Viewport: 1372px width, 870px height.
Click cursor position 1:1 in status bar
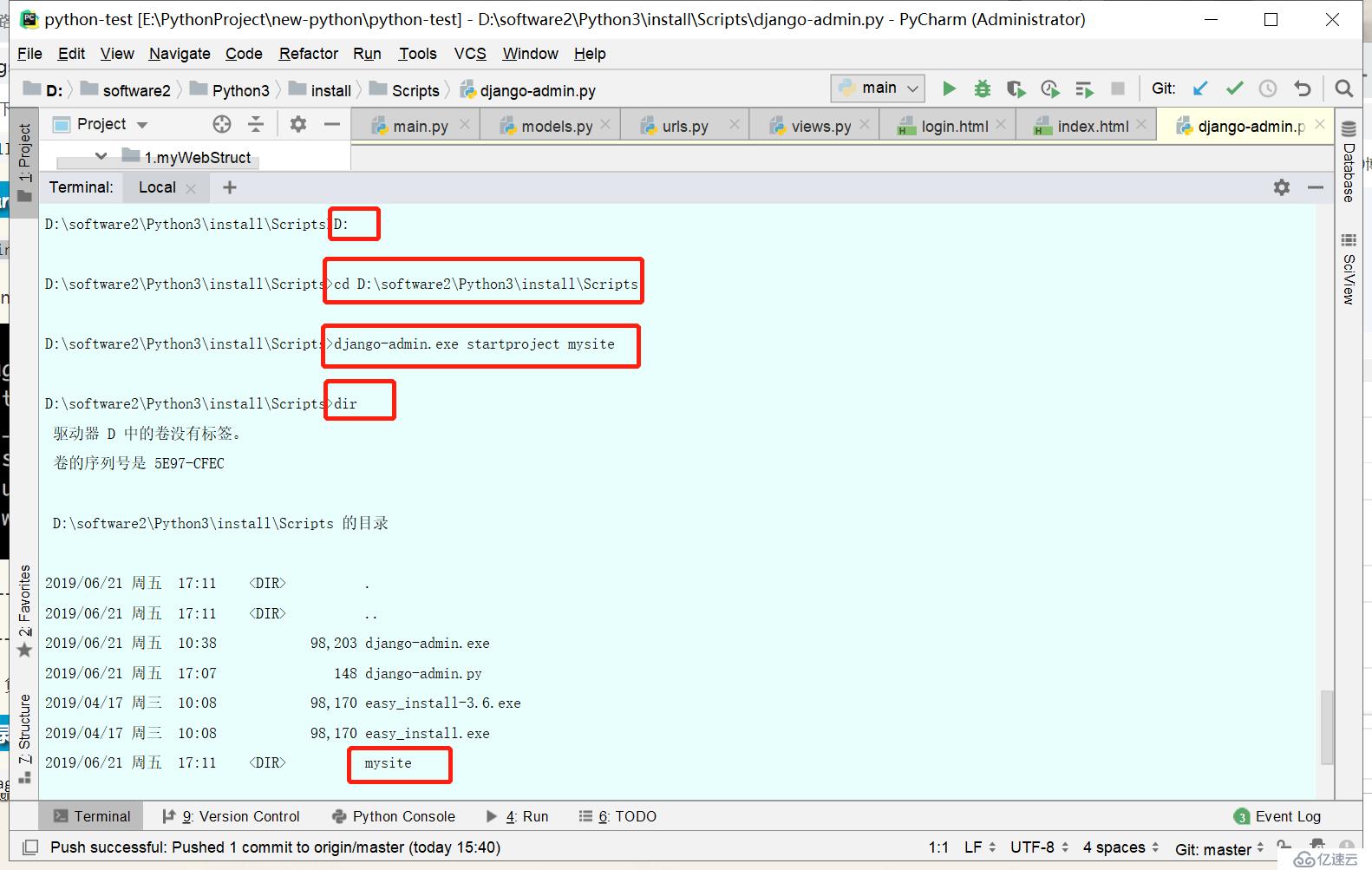coord(938,847)
